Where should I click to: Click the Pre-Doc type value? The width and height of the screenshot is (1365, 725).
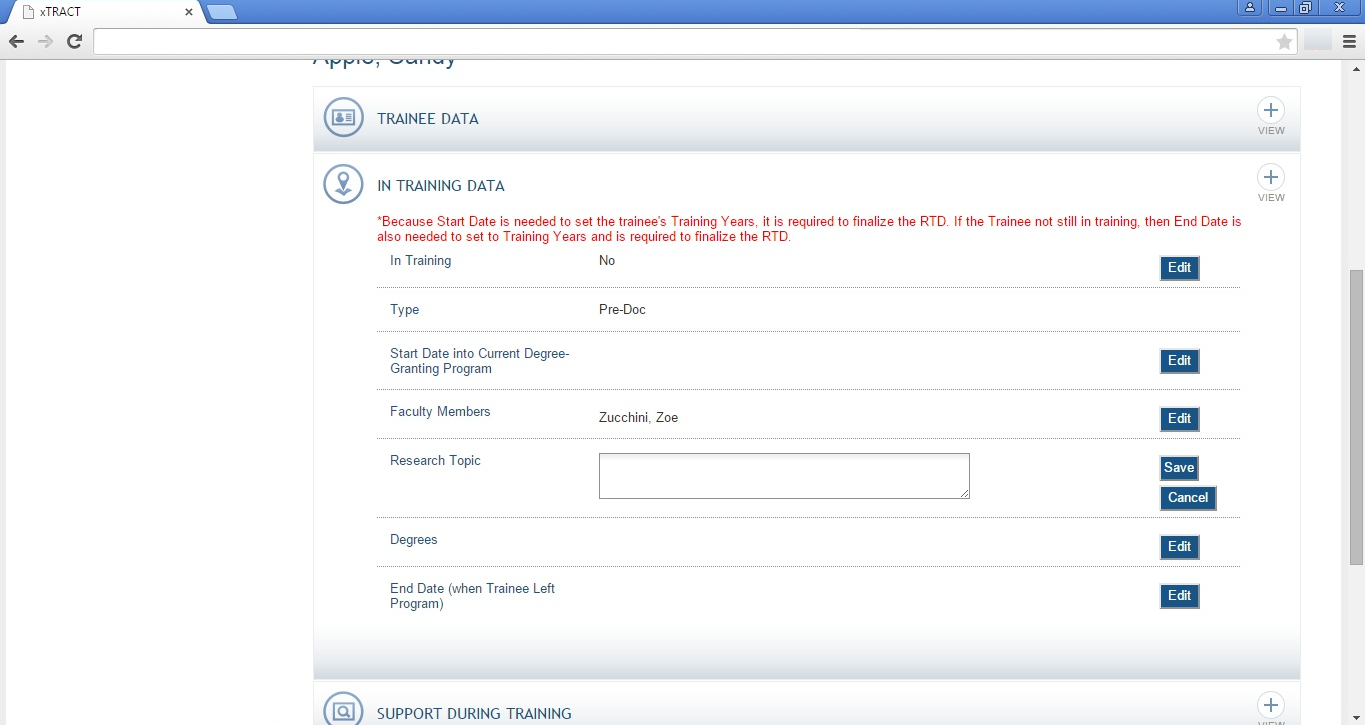pyautogui.click(x=622, y=310)
